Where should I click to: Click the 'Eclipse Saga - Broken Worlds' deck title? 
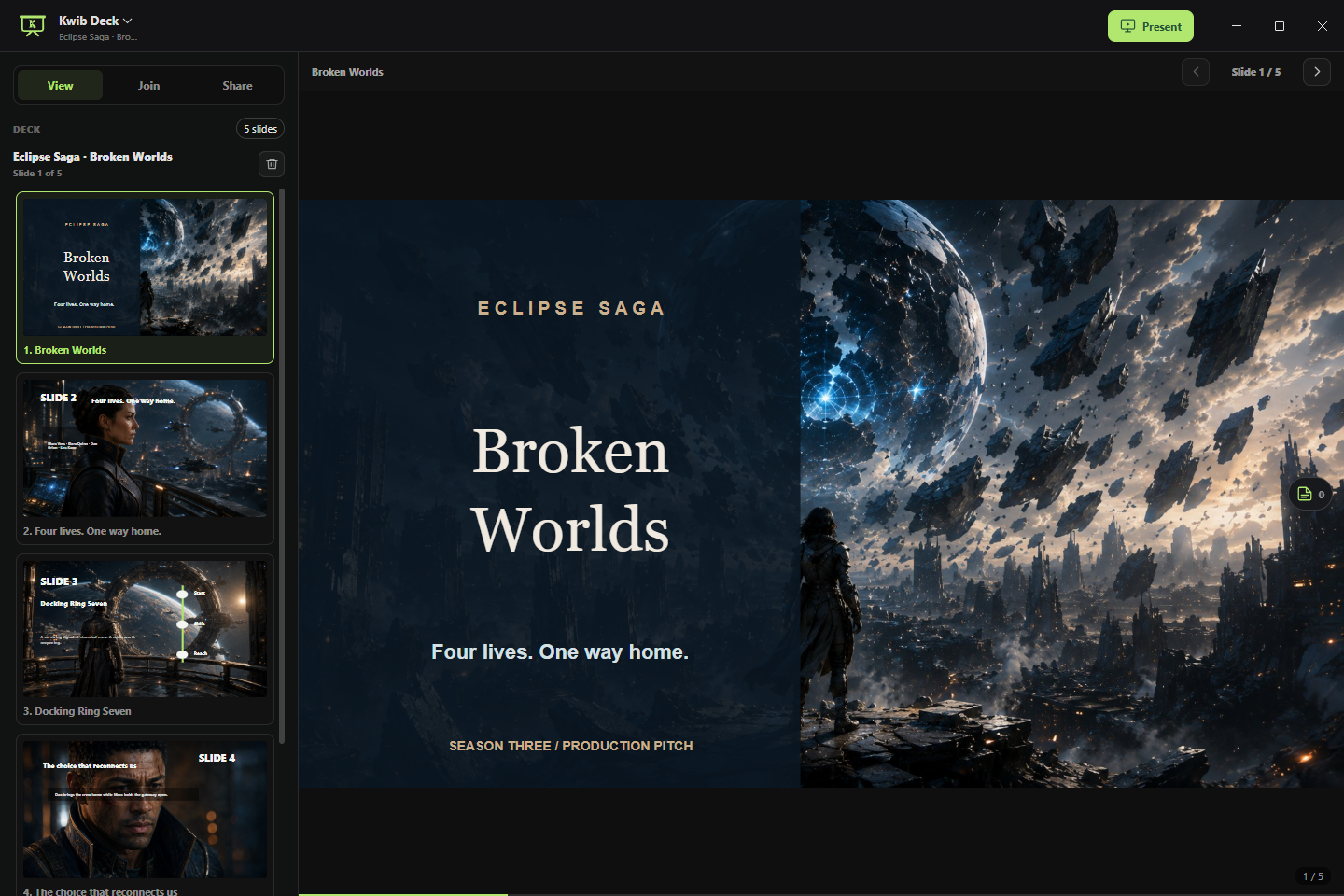pos(92,157)
